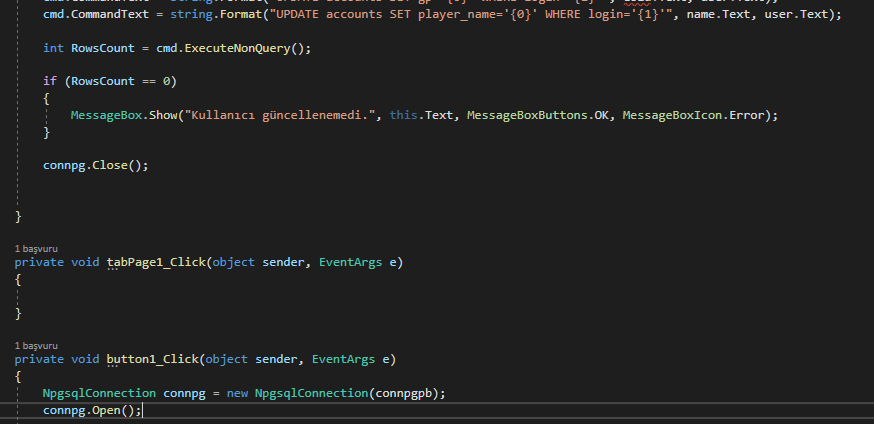Image resolution: width=874 pixels, height=424 pixels.
Task: Click the NpgsqlConnection constructor after 'new'
Action: (312, 393)
